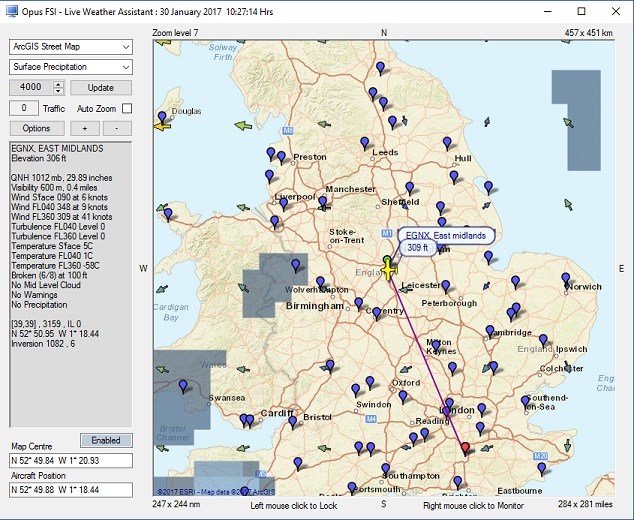
Task: Click the 457 x 451 km size label
Action: pos(588,33)
